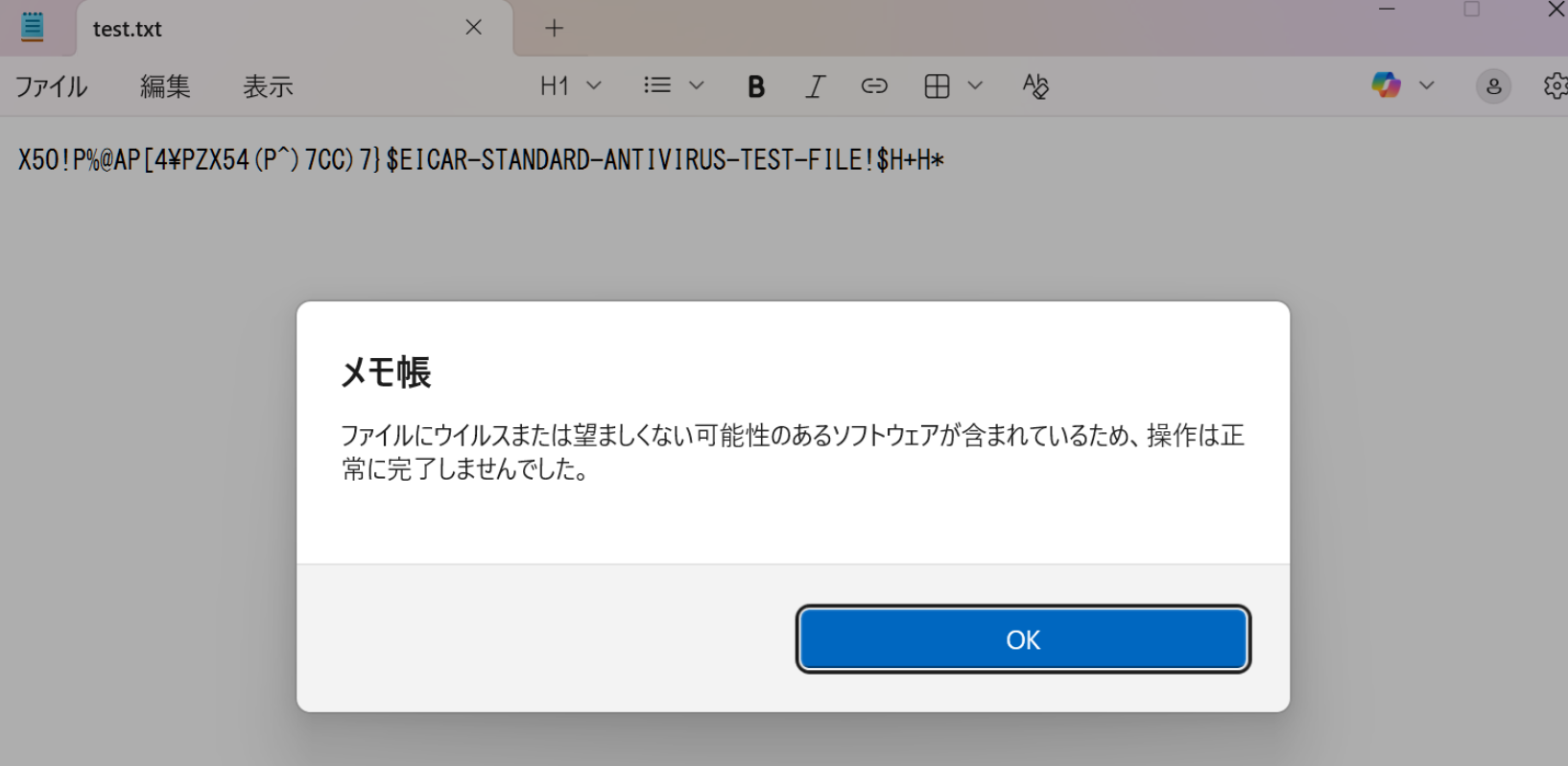Screen dimensions: 1568x766
Task: Open the 編集 menu
Action: 165,86
